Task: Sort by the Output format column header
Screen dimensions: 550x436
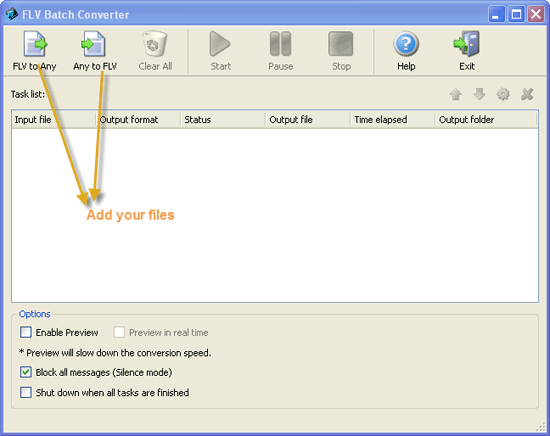Action: click(138, 120)
